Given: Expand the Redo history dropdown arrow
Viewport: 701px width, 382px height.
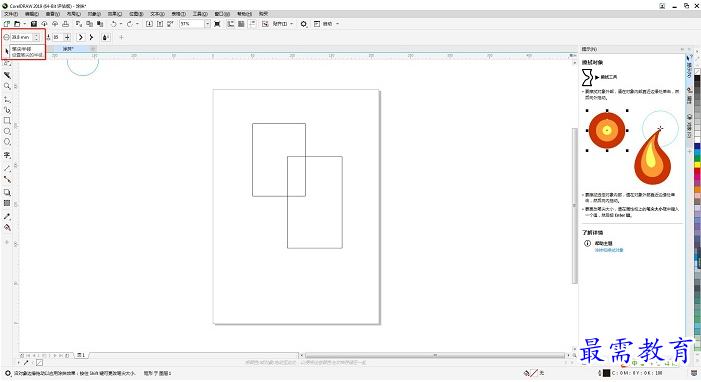Looking at the screenshot, I should click(137, 24).
